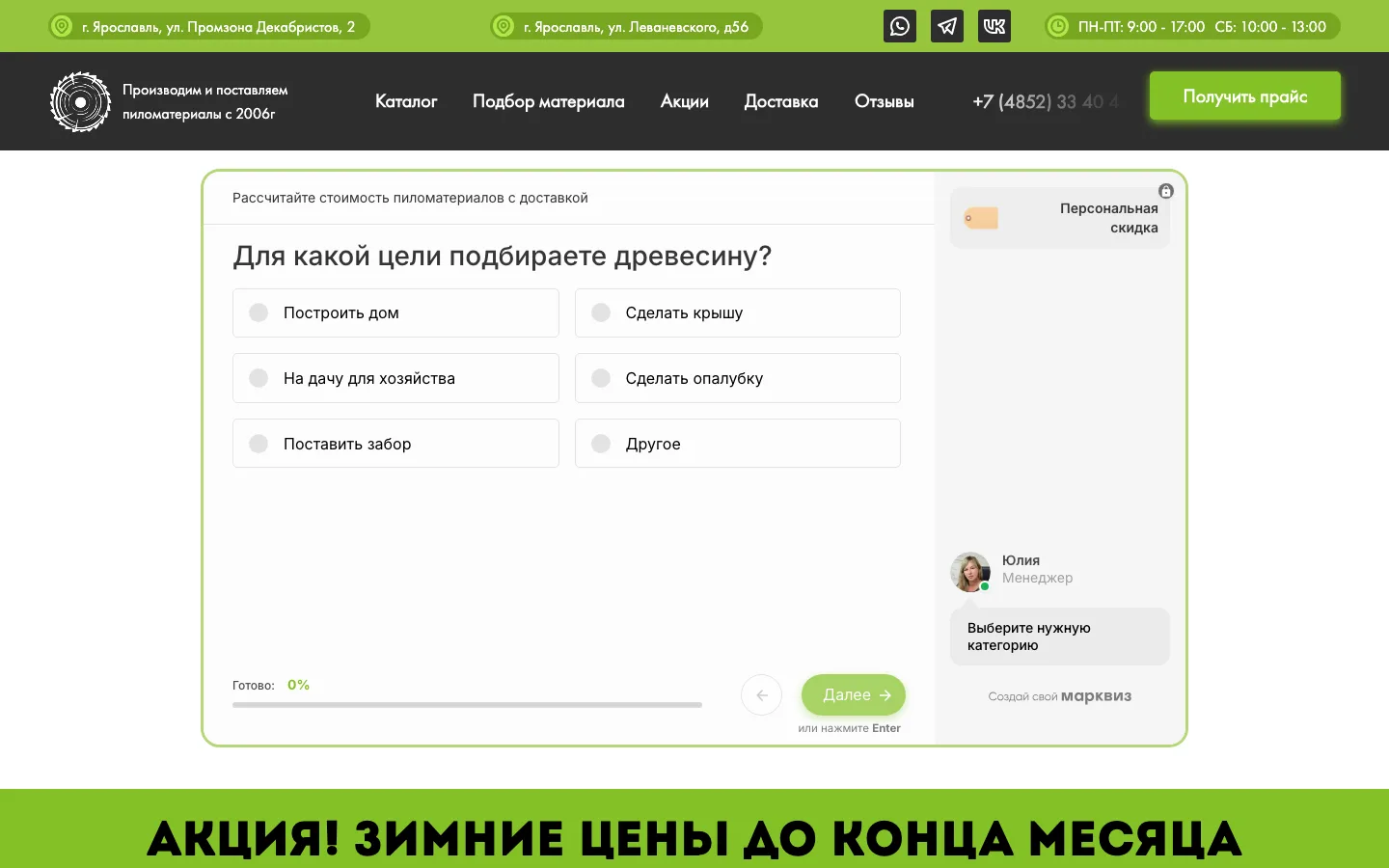Choose "На дачу для хозяйства" option

click(395, 378)
